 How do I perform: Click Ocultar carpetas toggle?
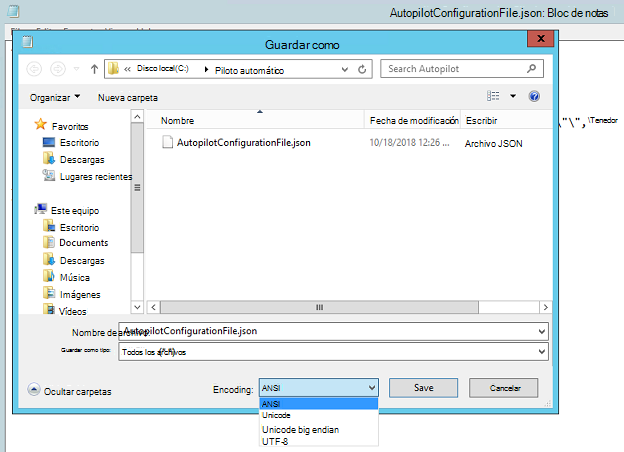click(70, 391)
